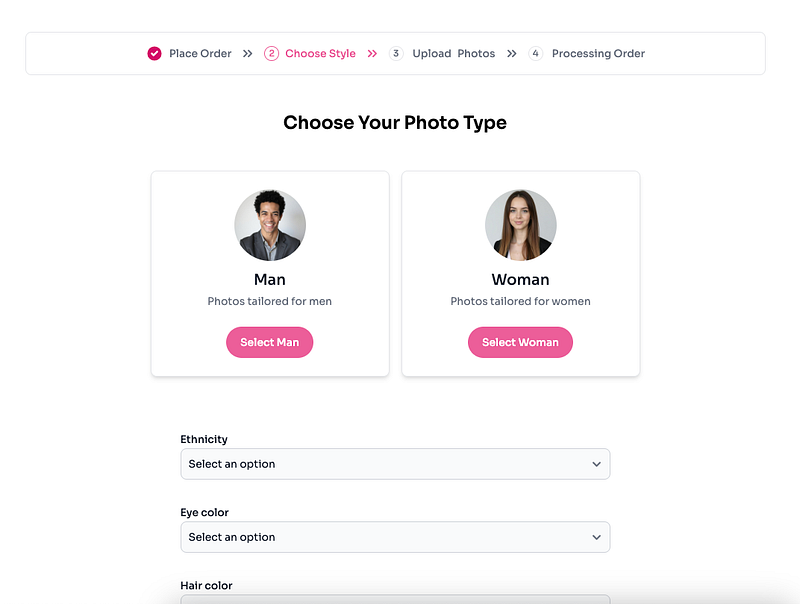Click the circled number 2 step icon
800x604 pixels.
(x=271, y=54)
